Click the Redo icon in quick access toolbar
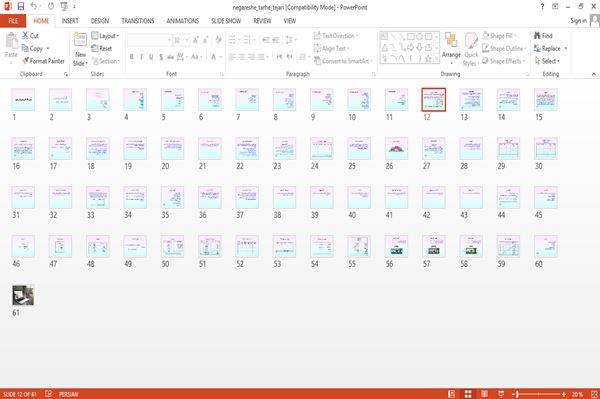This screenshot has height=399, width=600. (51, 6)
